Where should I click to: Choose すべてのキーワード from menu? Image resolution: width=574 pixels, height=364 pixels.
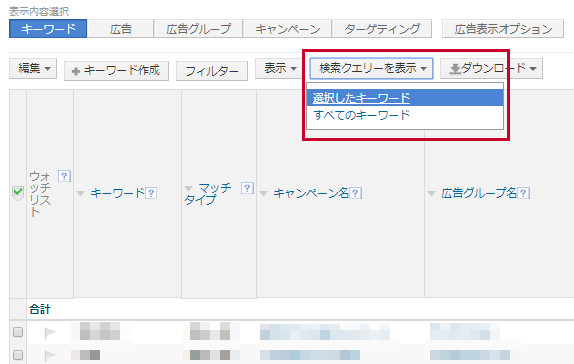405,115
